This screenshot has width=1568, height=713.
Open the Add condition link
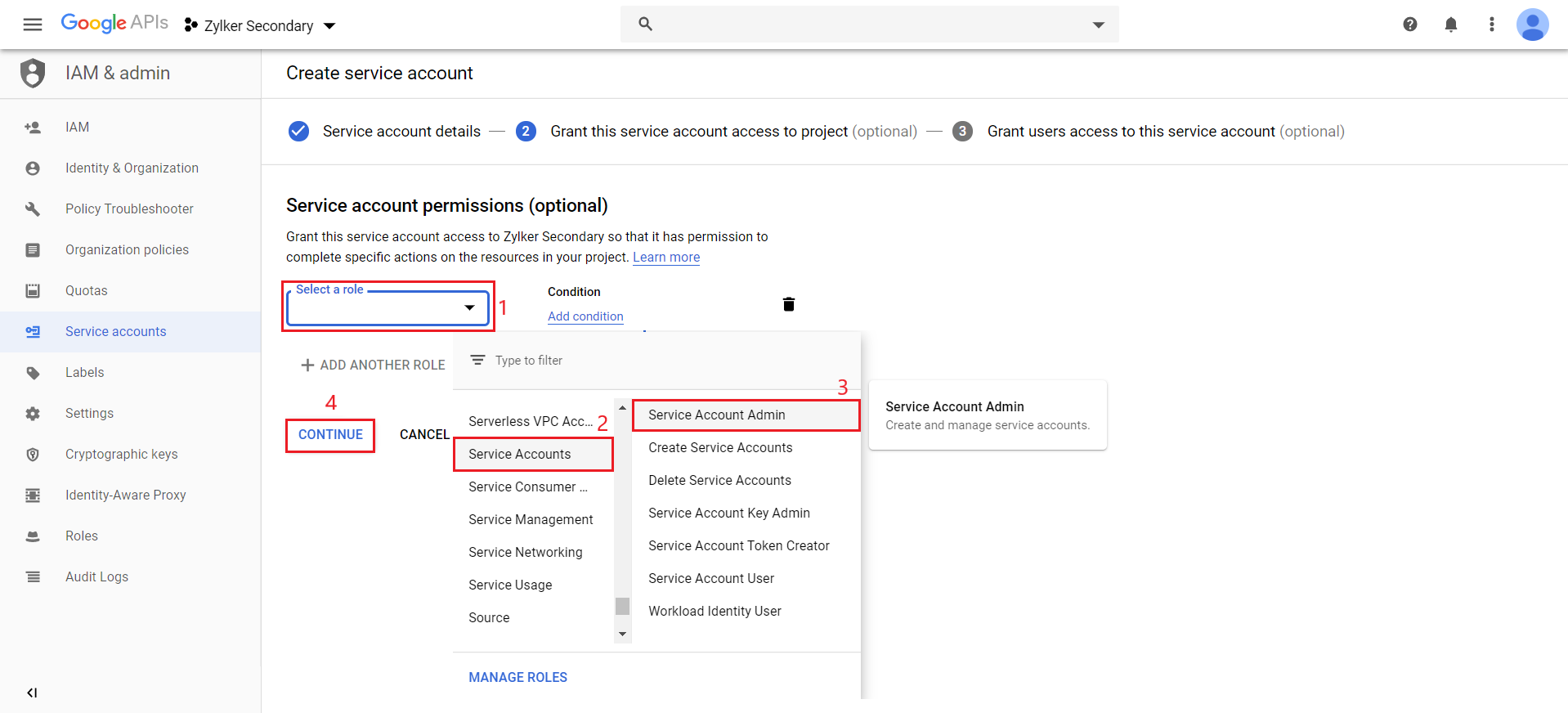coord(585,316)
